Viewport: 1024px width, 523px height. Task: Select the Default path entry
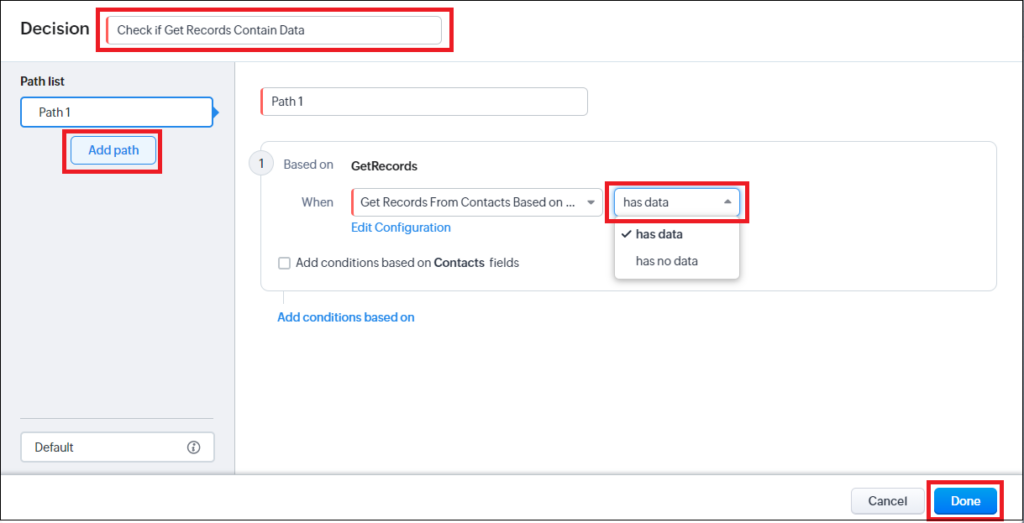point(117,447)
